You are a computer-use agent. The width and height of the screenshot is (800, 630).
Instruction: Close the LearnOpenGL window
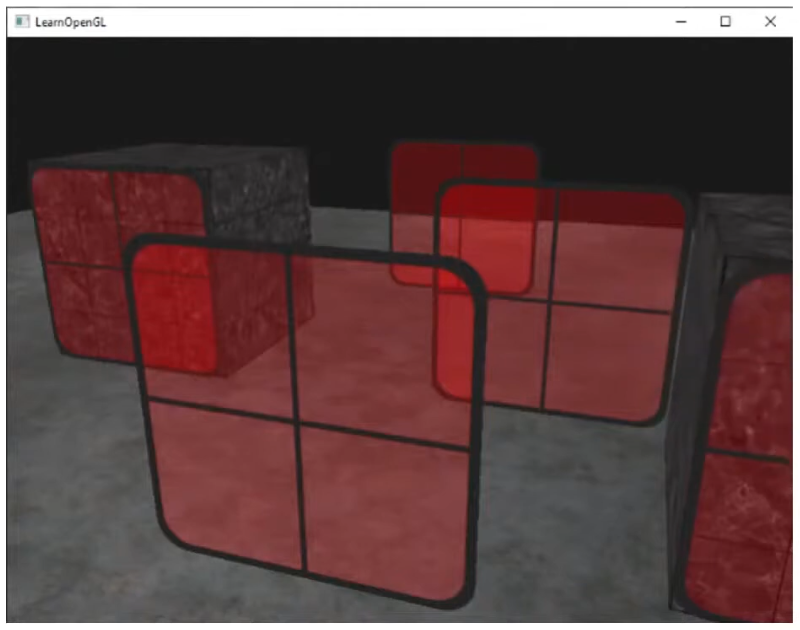click(770, 21)
